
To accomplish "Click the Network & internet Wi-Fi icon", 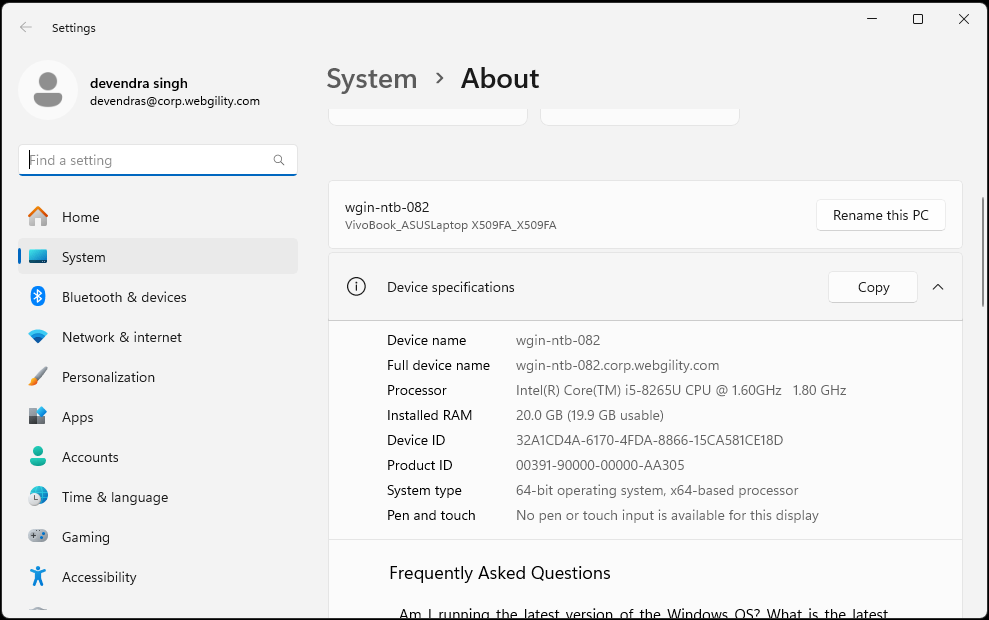I will click(x=38, y=337).
